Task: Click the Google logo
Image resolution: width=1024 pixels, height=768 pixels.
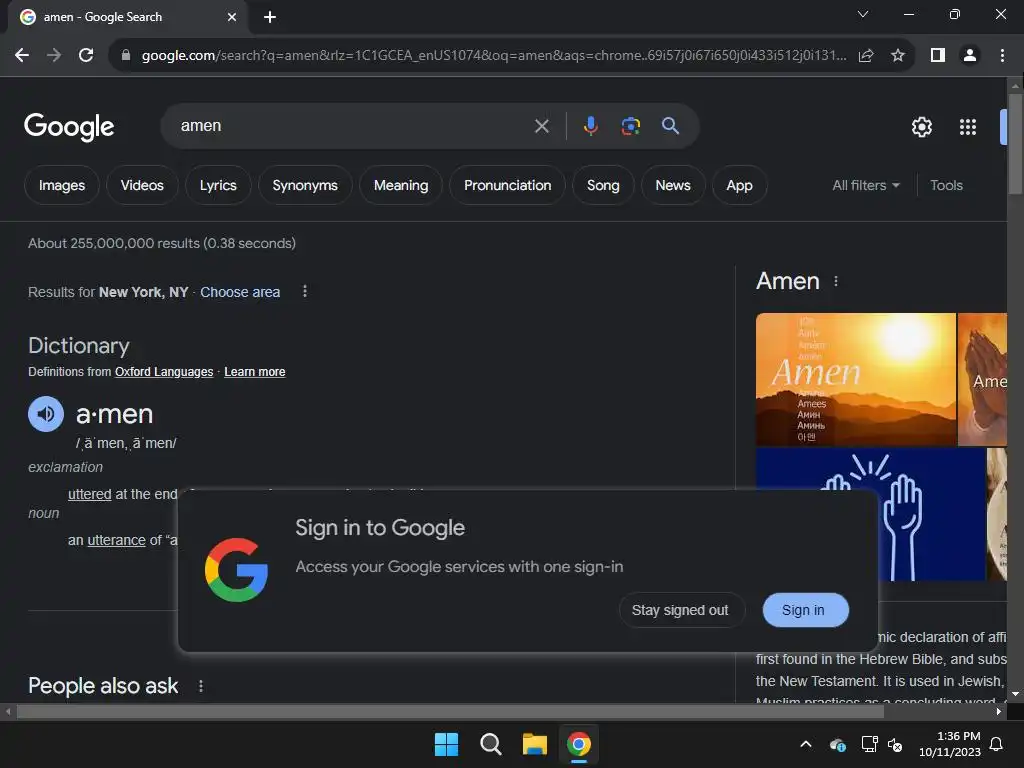Action: coord(69,127)
